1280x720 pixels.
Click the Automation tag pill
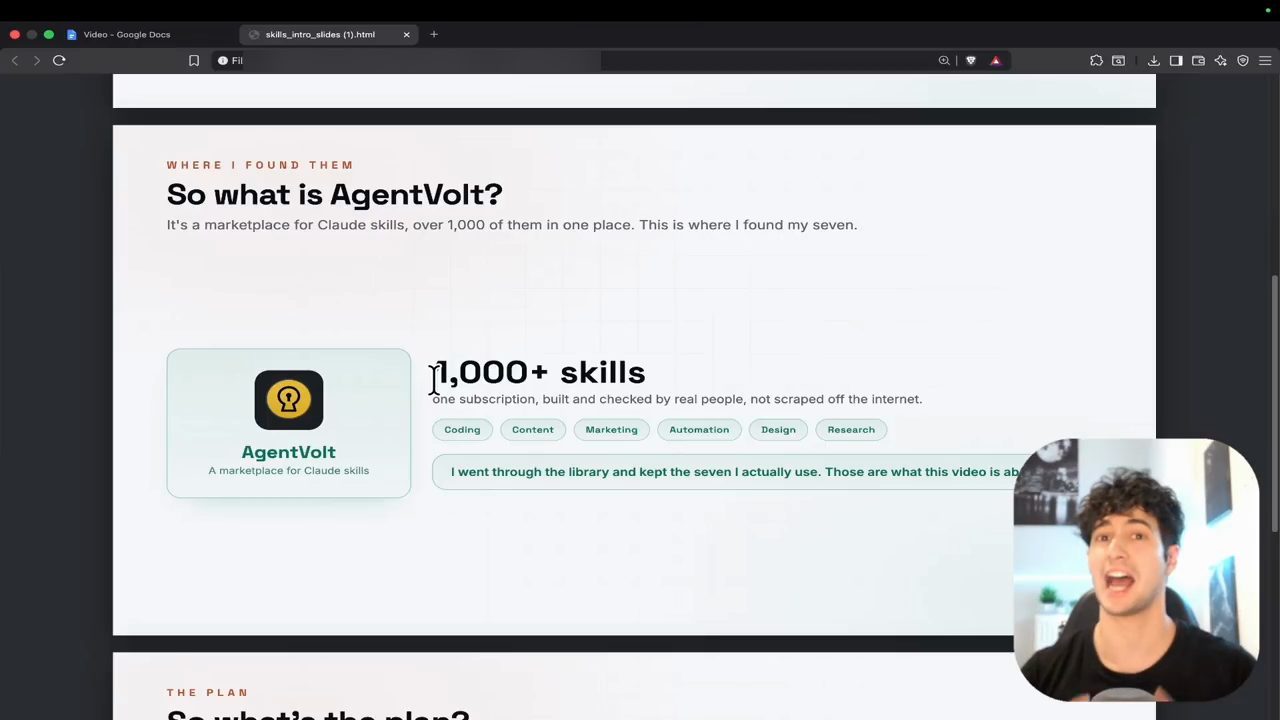699,430
